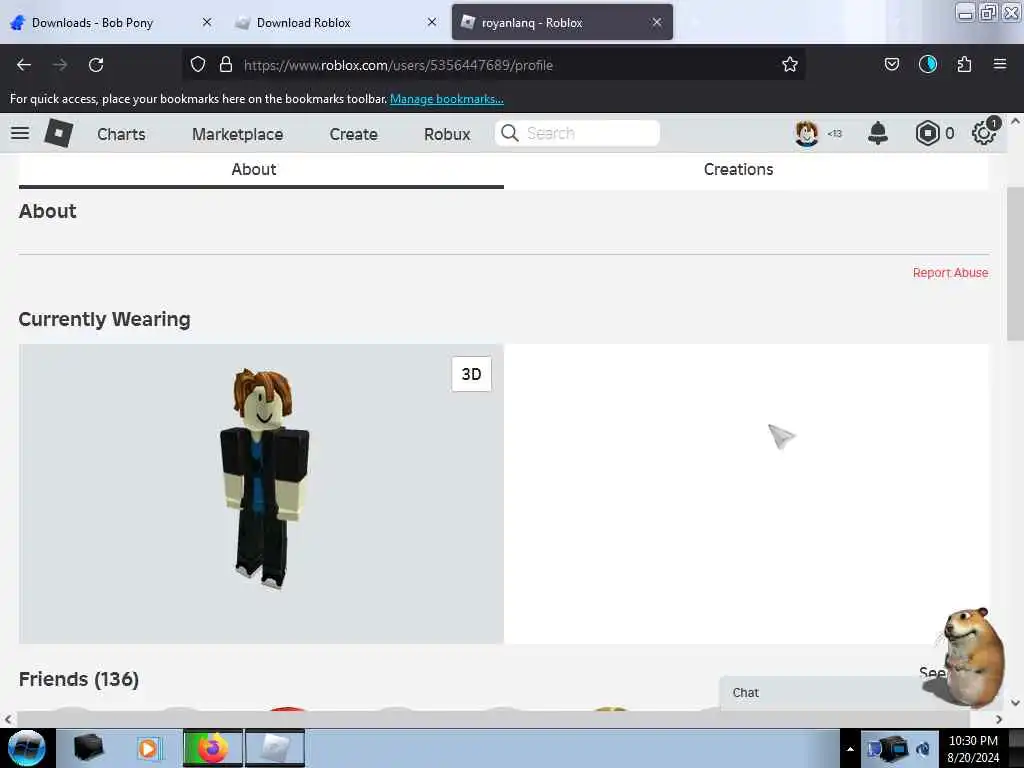Open the Roblox app taskbar button
1024x768 pixels.
tap(275, 748)
